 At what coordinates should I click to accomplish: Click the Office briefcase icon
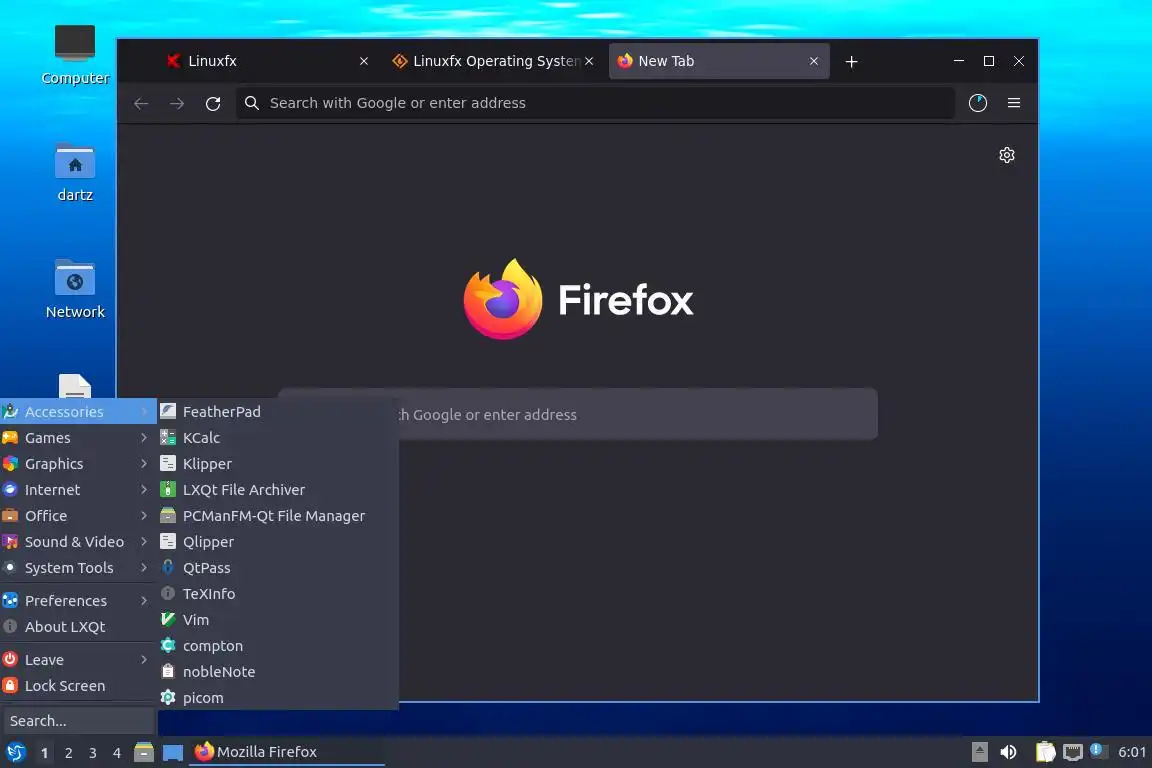(10, 516)
